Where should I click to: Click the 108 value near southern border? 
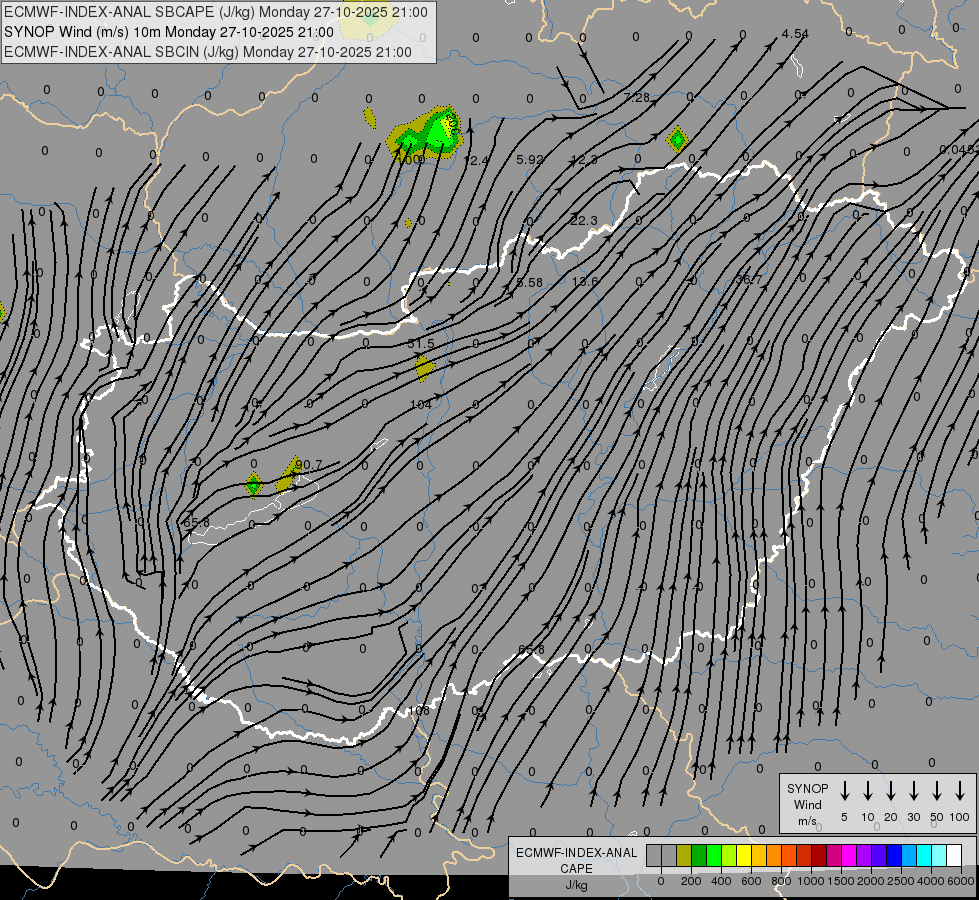[x=419, y=711]
